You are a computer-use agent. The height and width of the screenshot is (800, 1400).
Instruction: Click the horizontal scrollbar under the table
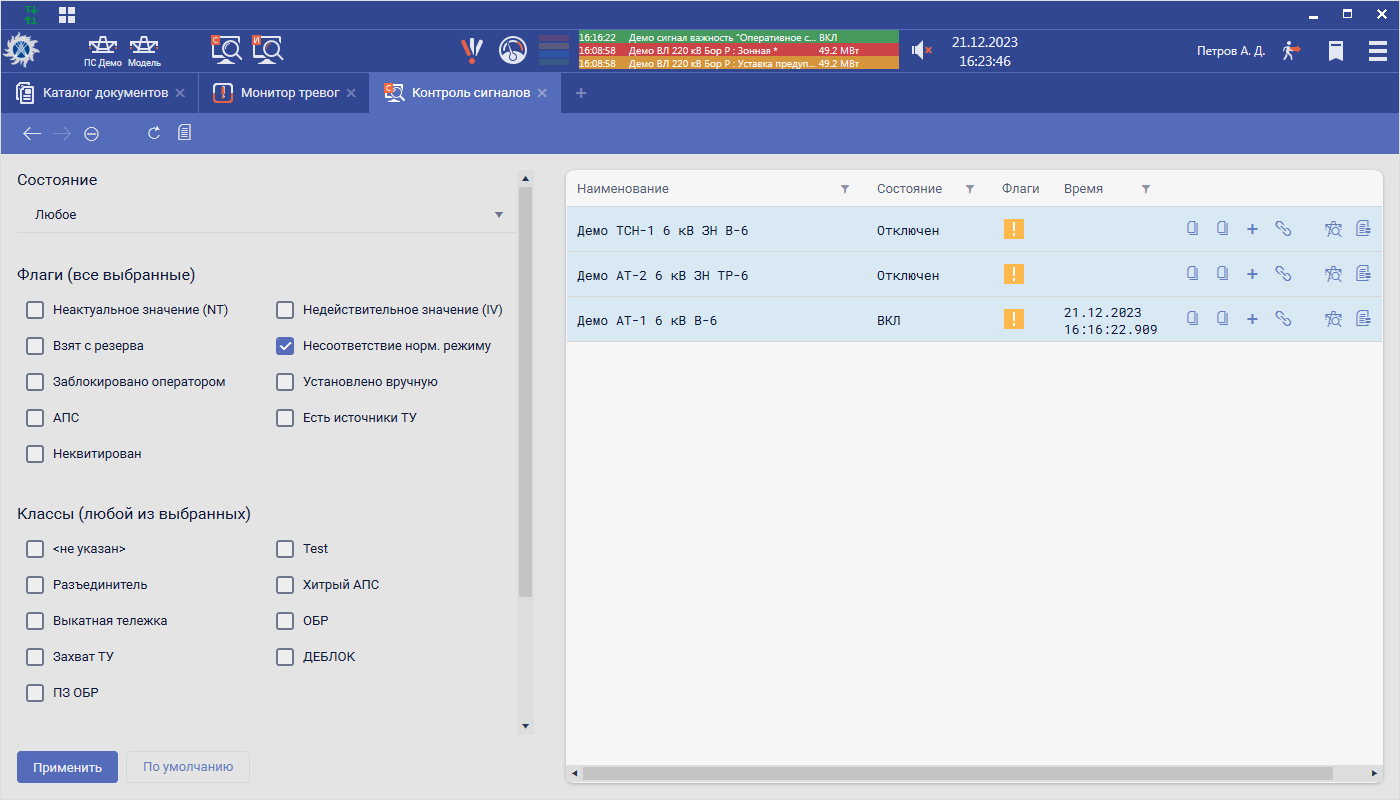pyautogui.click(x=957, y=773)
